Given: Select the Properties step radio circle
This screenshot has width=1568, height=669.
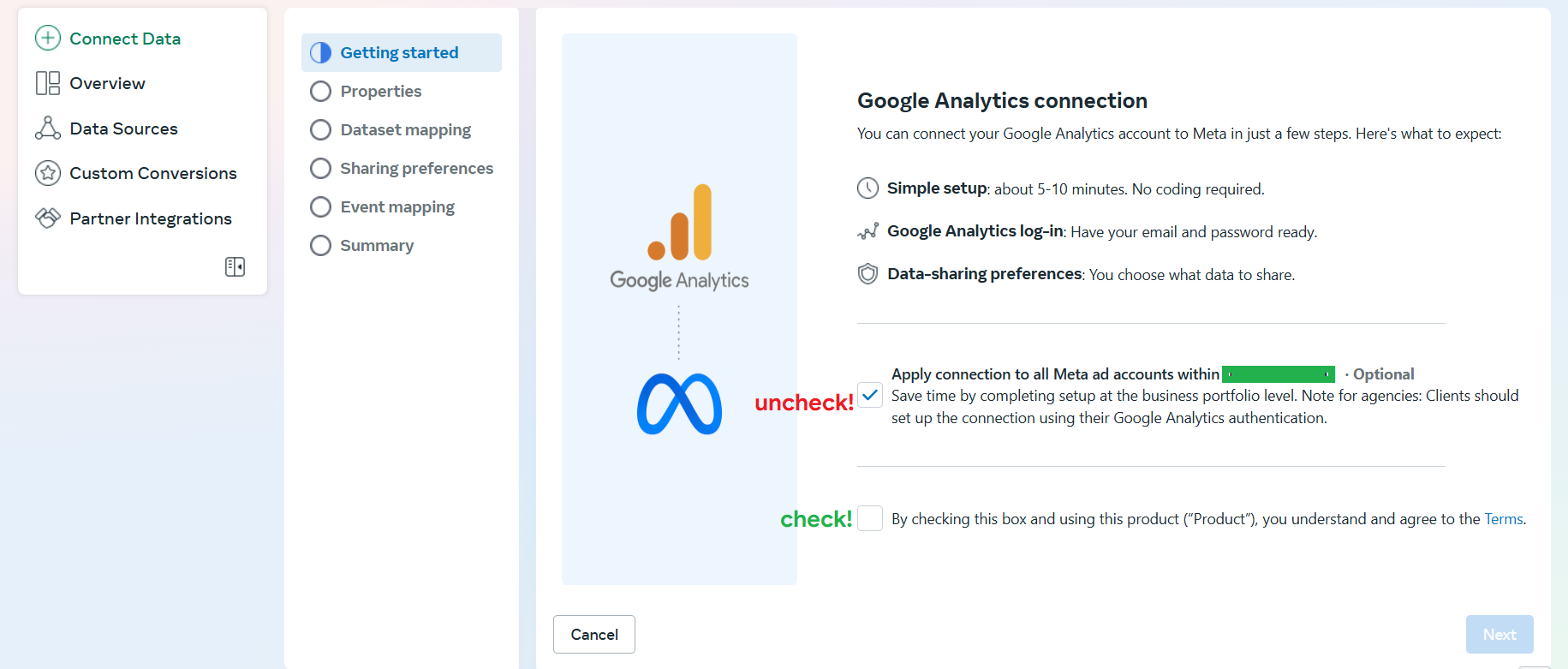Looking at the screenshot, I should (x=320, y=91).
